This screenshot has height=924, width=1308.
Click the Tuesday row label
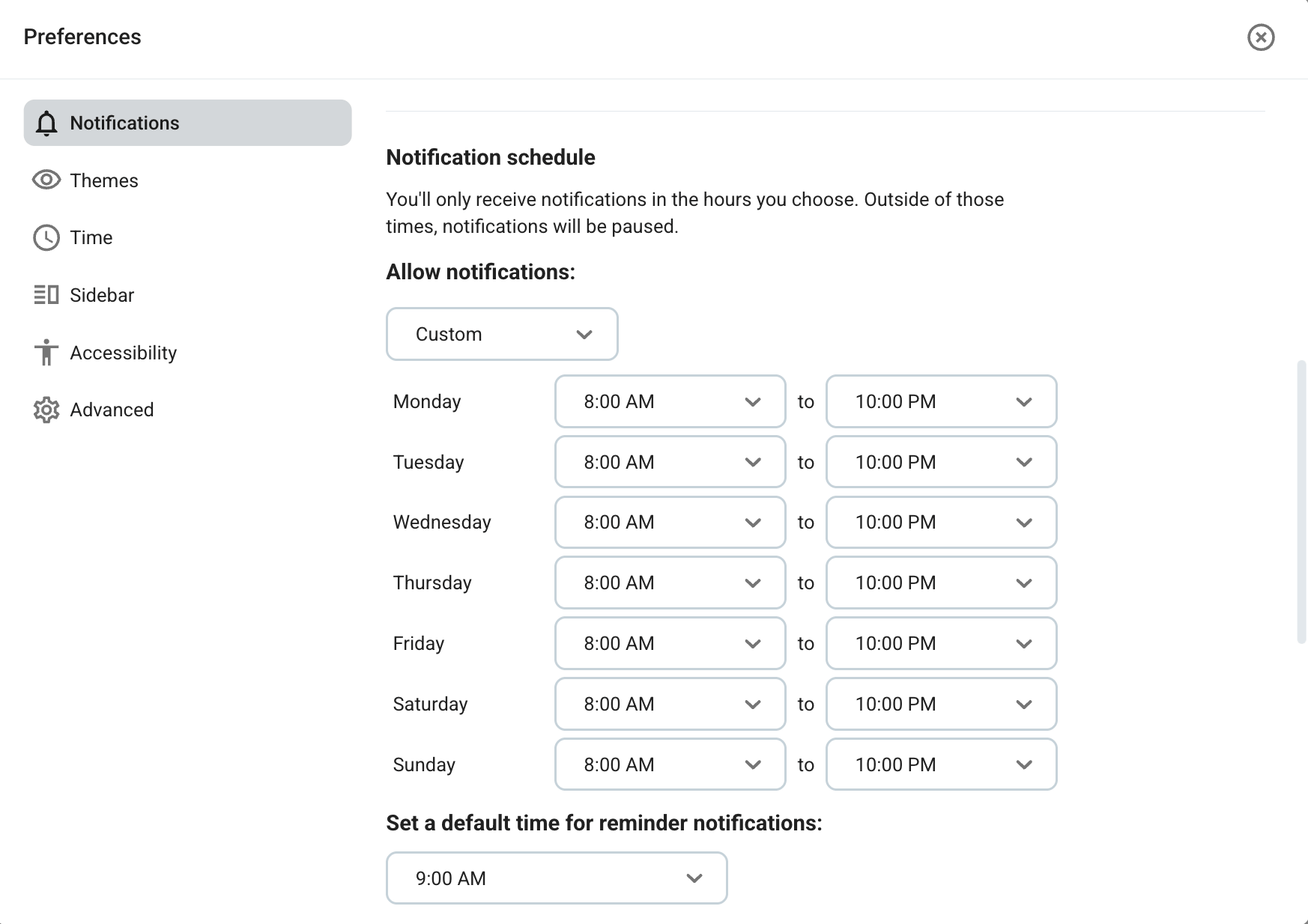point(429,463)
